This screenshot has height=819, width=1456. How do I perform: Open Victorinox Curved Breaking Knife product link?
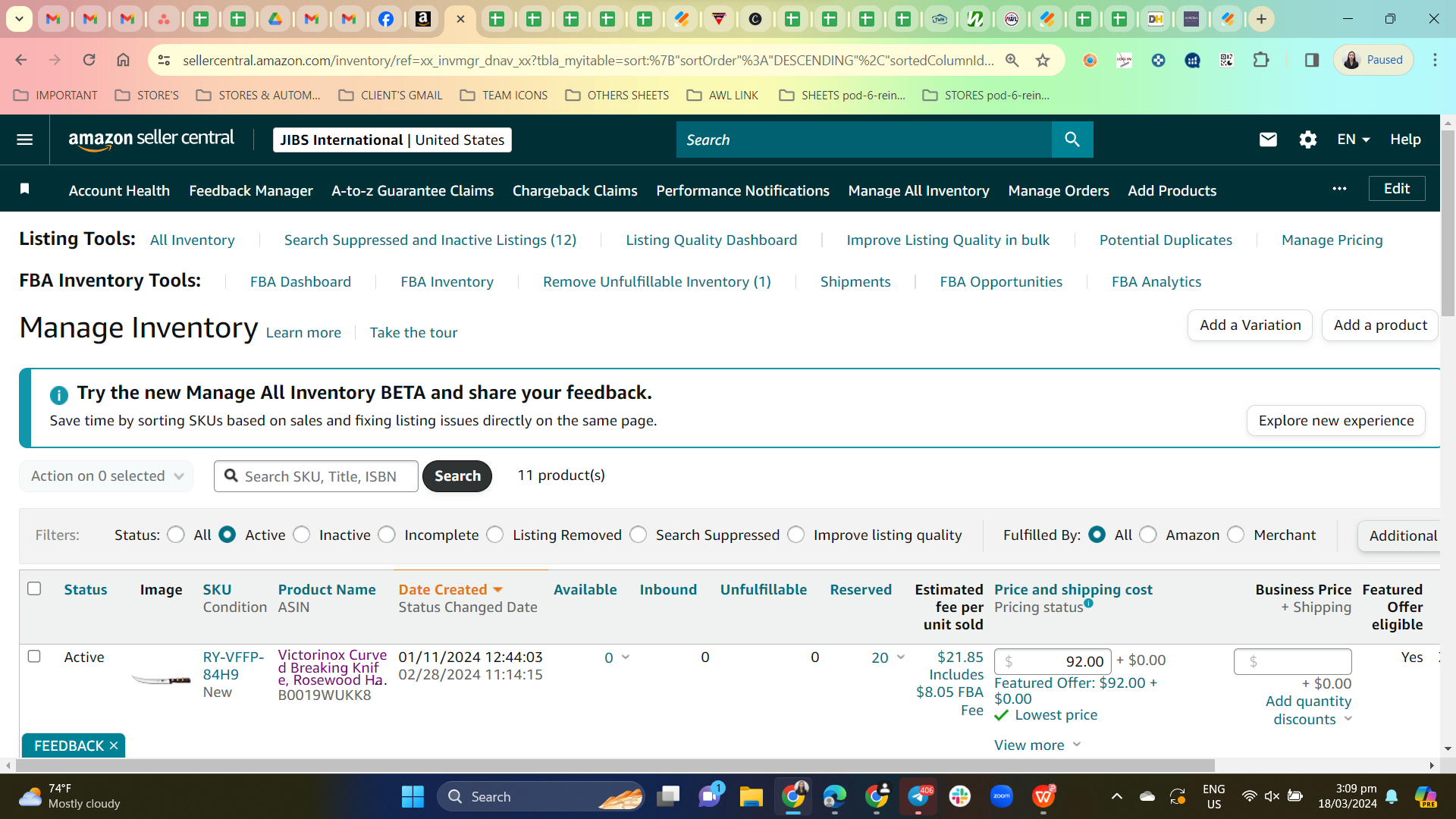click(x=332, y=667)
